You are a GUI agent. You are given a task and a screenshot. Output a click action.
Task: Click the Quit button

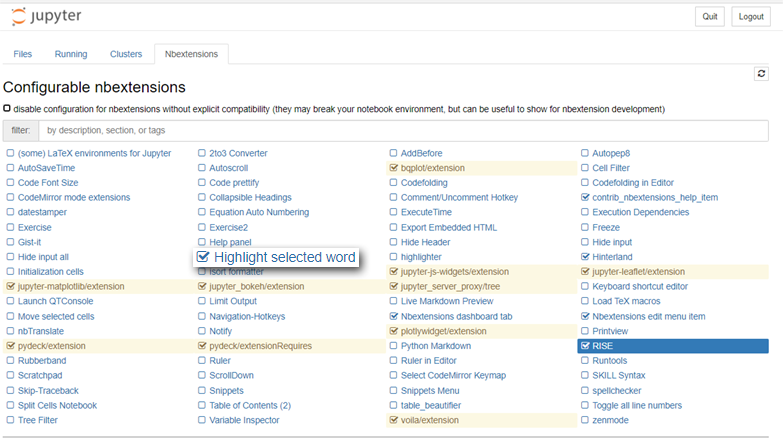coord(710,16)
